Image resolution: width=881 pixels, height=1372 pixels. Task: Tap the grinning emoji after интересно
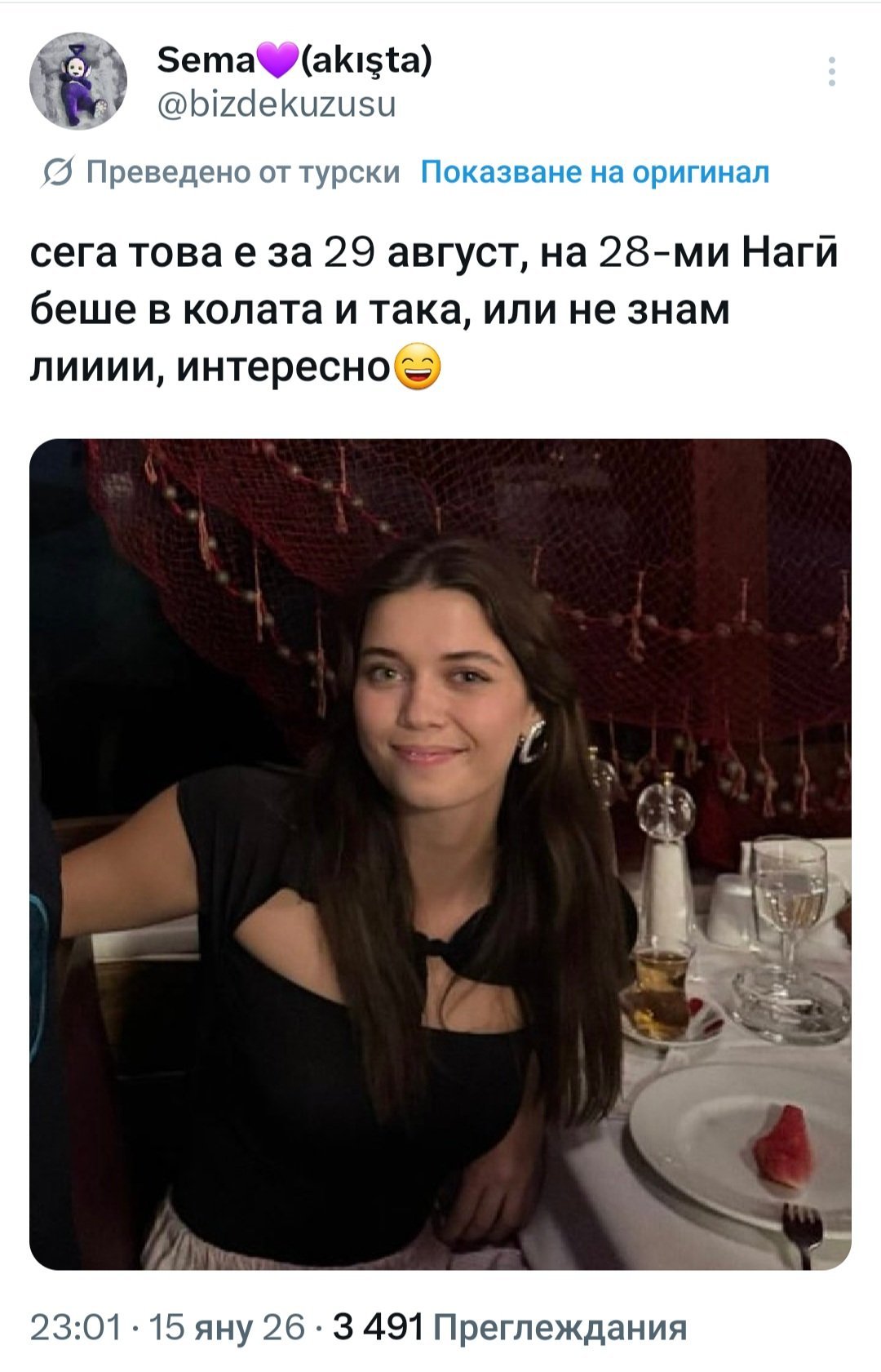tap(417, 367)
